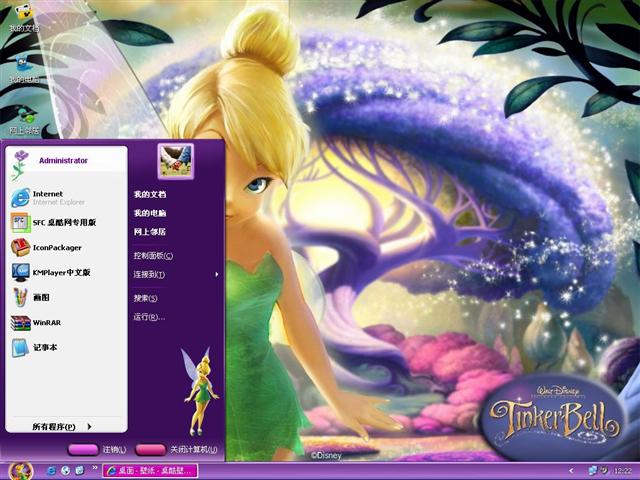
Task: Click the Administrator user name text
Action: tap(63, 160)
